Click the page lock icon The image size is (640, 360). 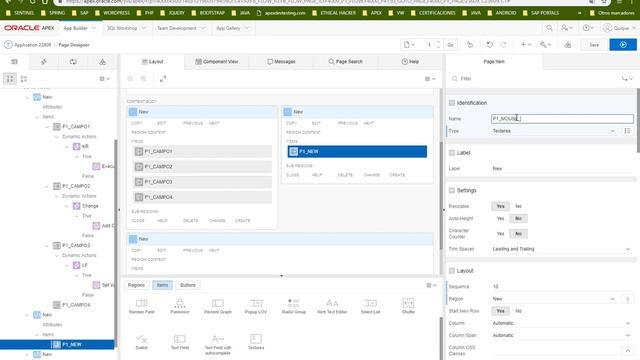point(470,44)
